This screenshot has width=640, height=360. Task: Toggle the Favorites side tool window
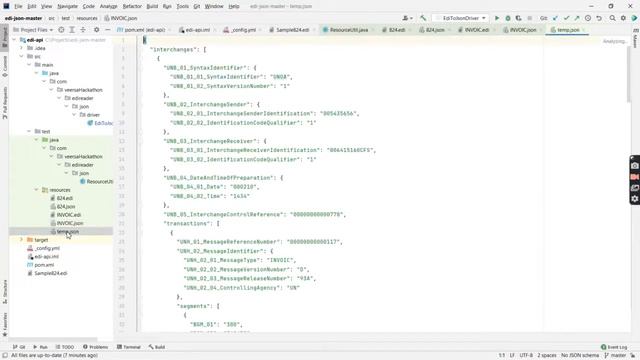[5, 324]
